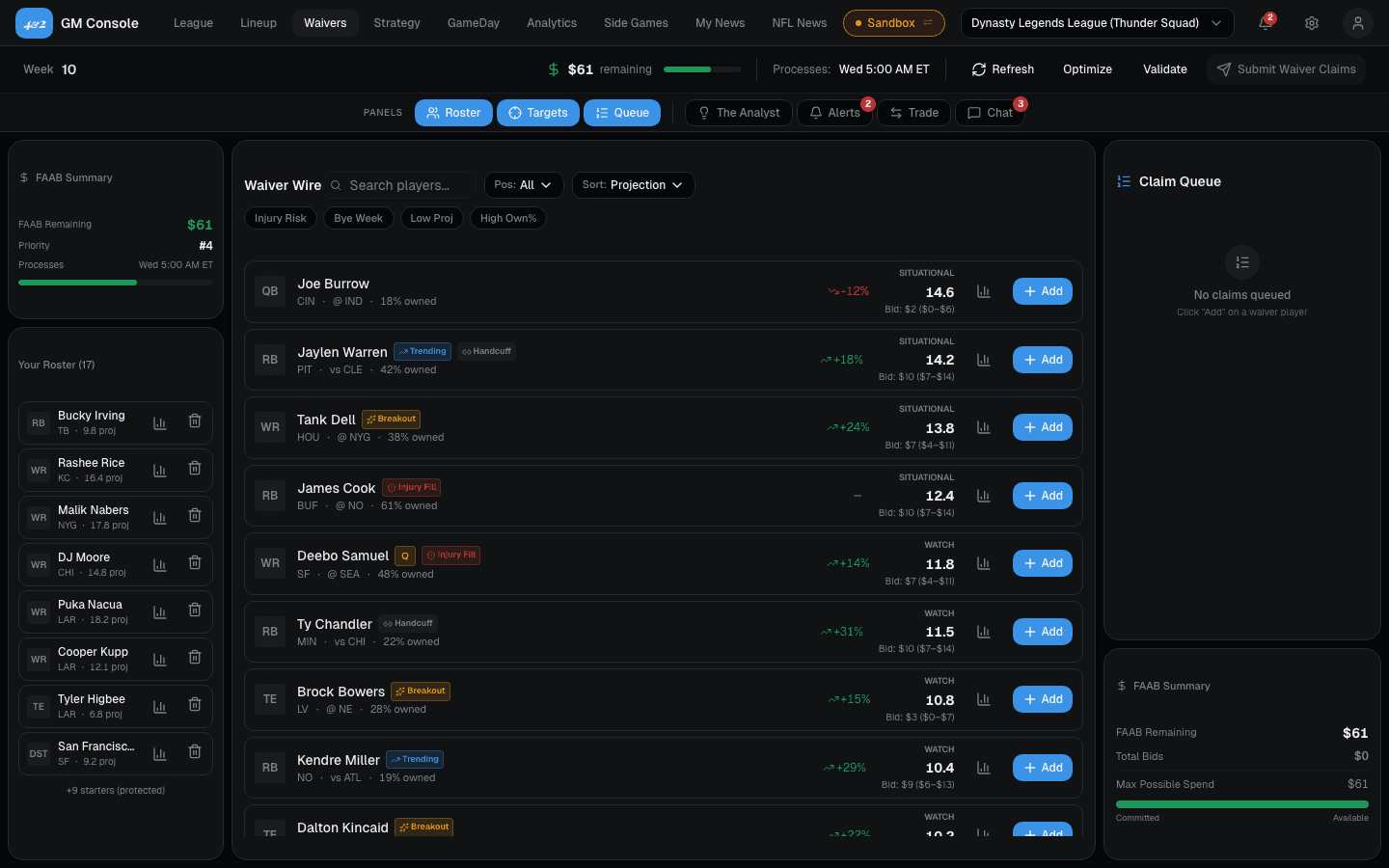Click the Optimize button
1389x868 pixels.
click(1087, 69)
